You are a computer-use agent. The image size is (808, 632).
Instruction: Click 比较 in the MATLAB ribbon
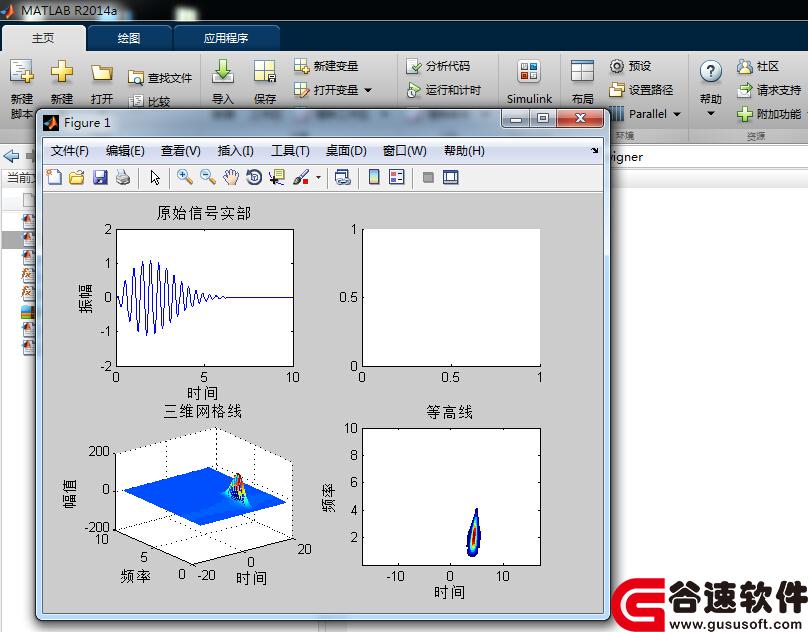[149, 101]
